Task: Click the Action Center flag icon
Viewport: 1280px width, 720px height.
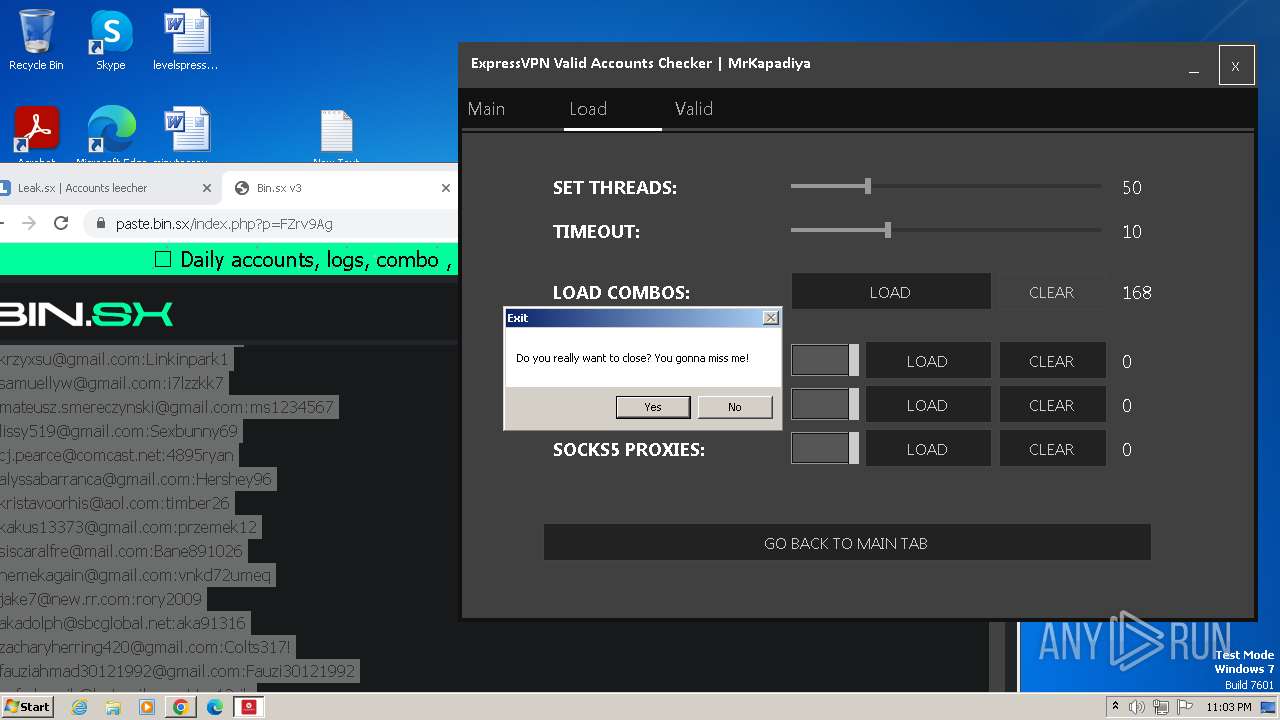Action: (x=1183, y=707)
